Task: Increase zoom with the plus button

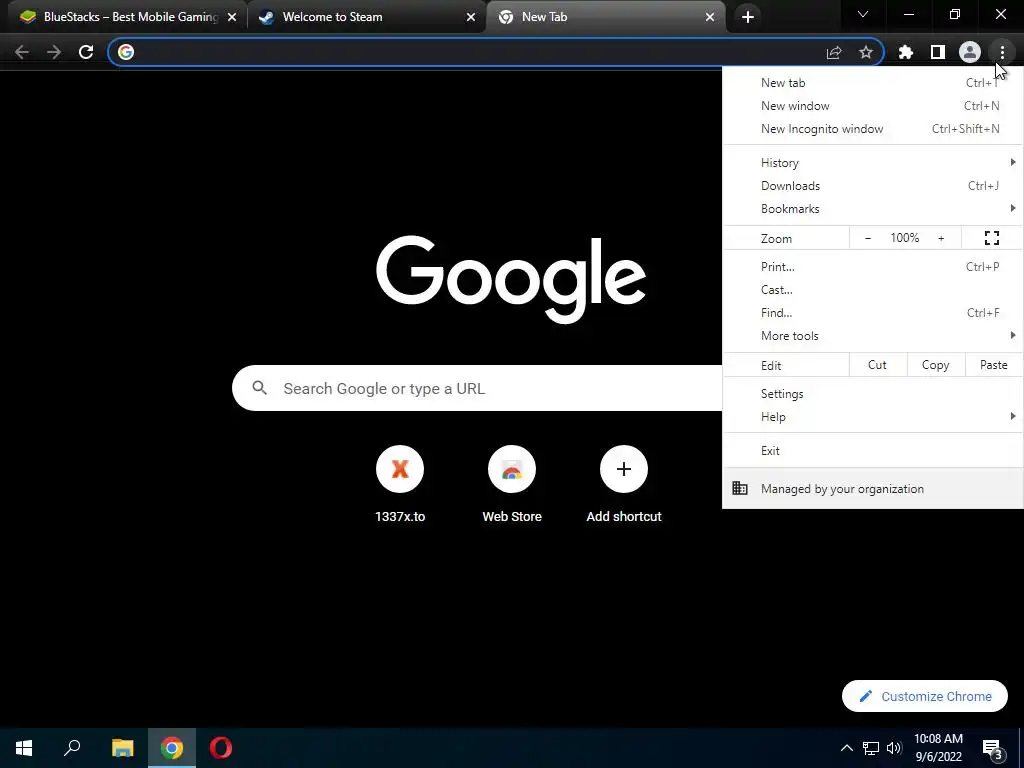Action: tap(941, 238)
